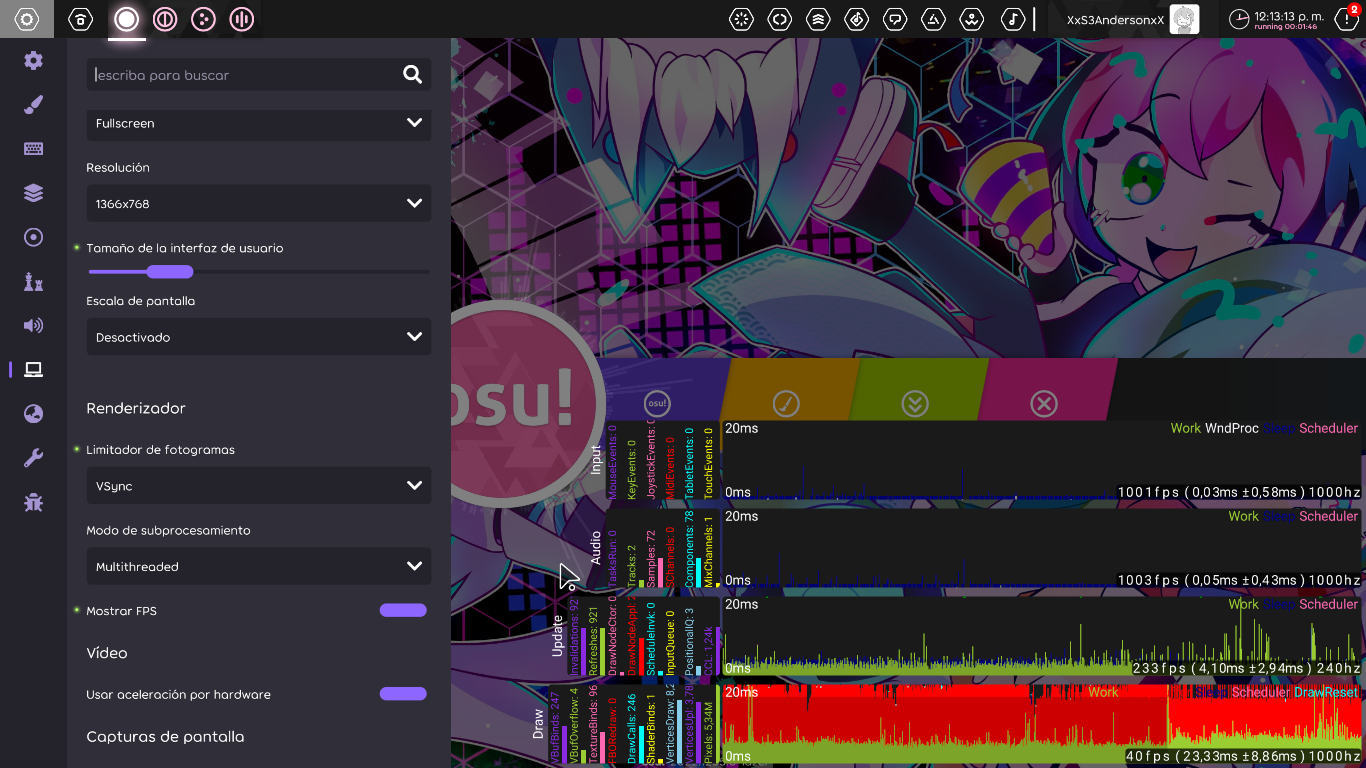Select the Audio settings speaker icon
Image resolution: width=1366 pixels, height=768 pixels.
32,325
